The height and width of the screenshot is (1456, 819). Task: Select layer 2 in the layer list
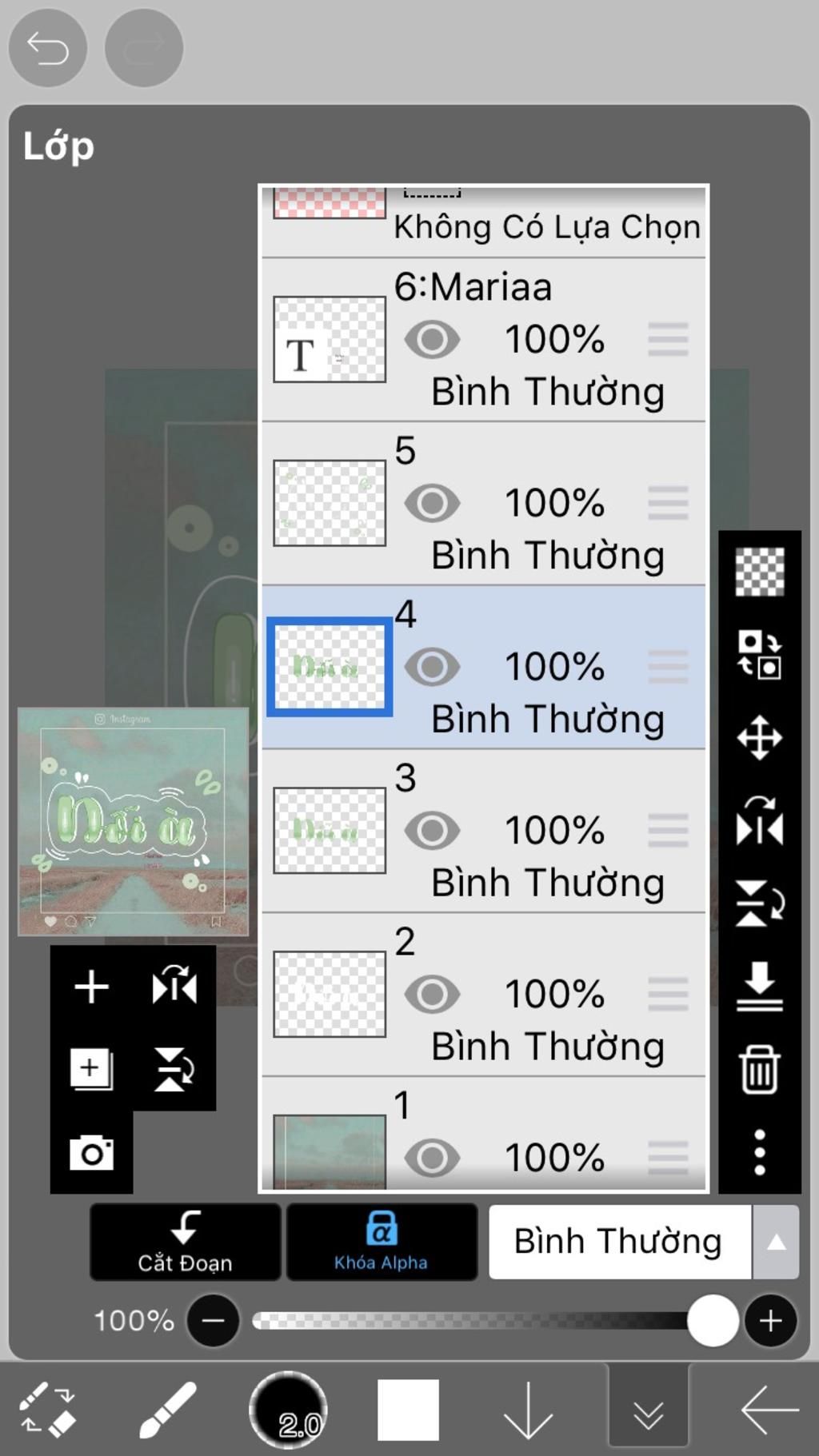pos(484,994)
